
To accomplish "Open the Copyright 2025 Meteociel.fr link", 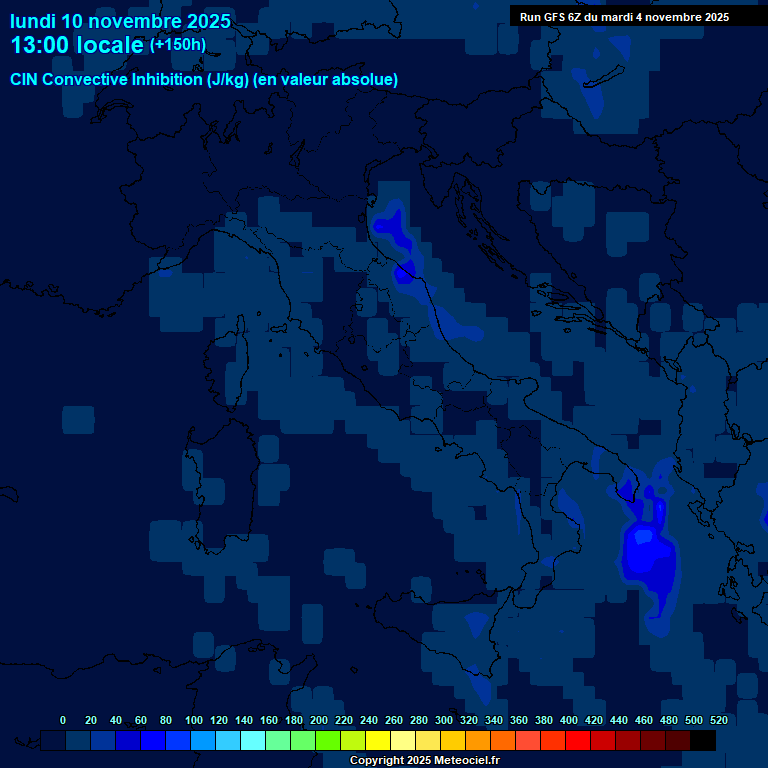I will [x=424, y=761].
